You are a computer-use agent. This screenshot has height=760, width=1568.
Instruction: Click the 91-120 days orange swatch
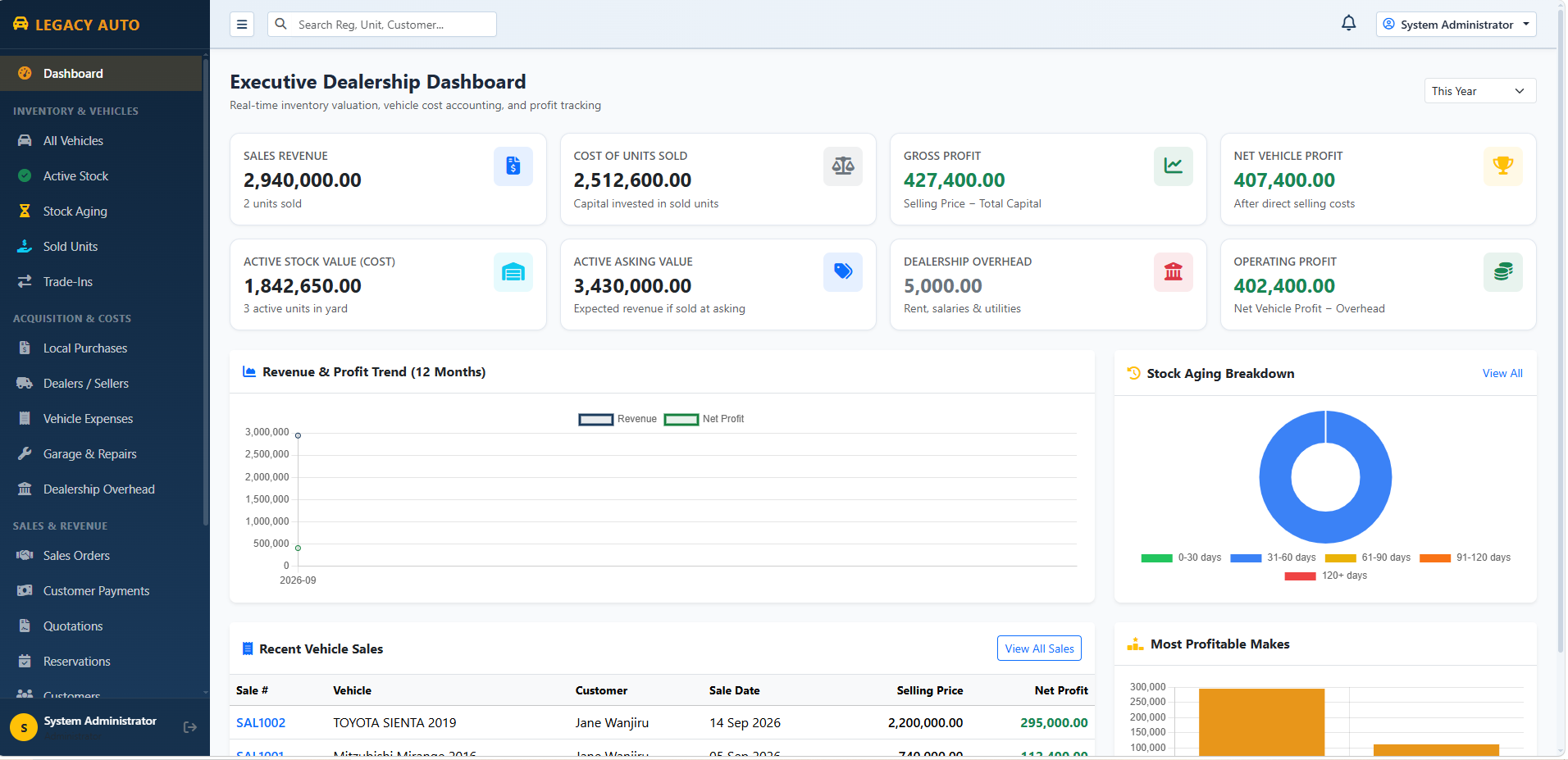click(1435, 558)
